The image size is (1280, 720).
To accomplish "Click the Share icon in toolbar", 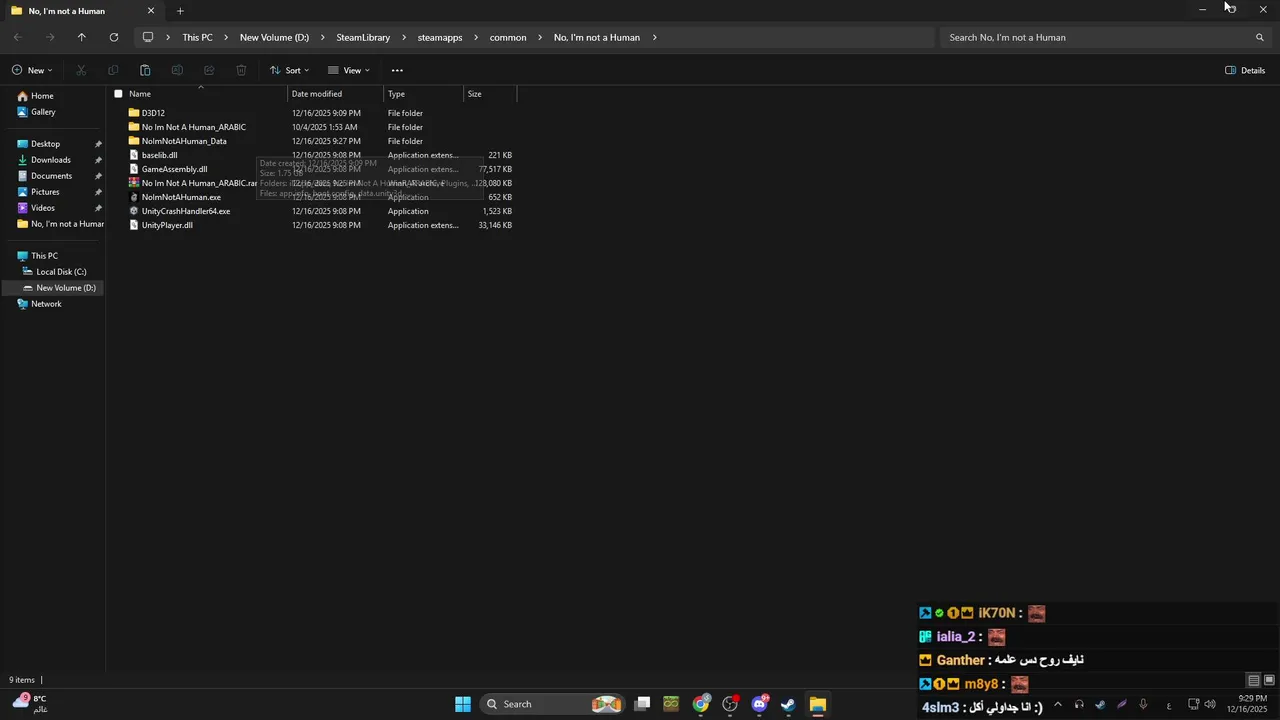I will 209,70.
